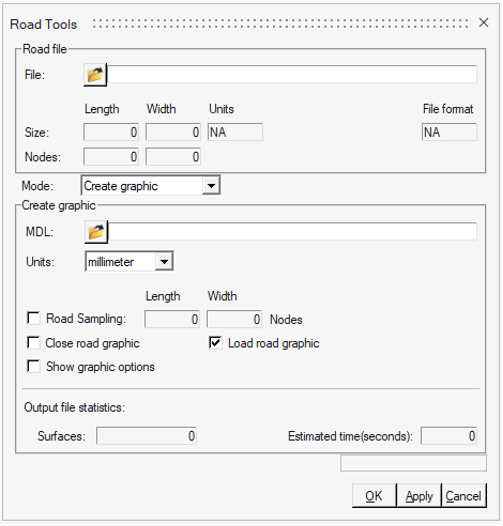Viewport: 503px width, 526px height.
Task: Click the Apply button
Action: tap(419, 496)
